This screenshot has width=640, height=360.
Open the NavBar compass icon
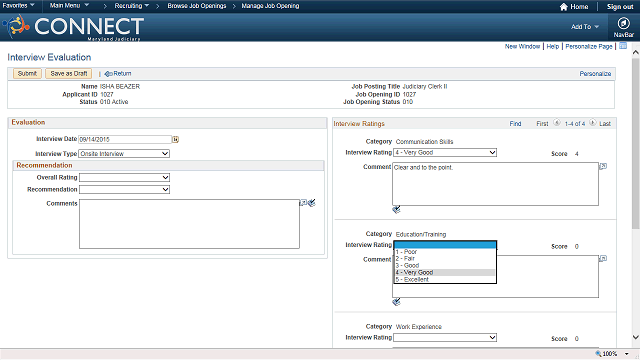pyautogui.click(x=623, y=23)
